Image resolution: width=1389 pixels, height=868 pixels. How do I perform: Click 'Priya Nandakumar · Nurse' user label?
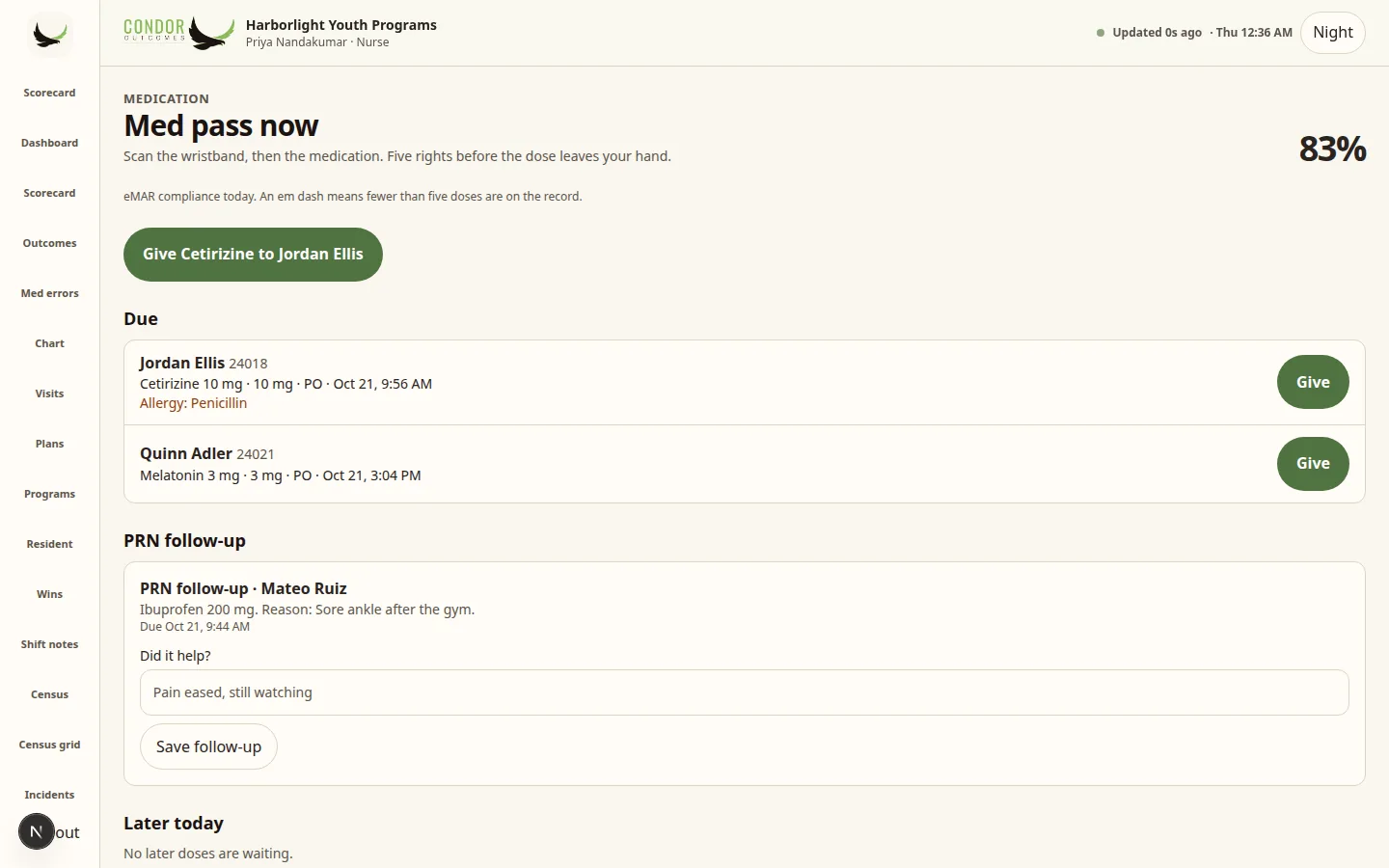tap(317, 42)
